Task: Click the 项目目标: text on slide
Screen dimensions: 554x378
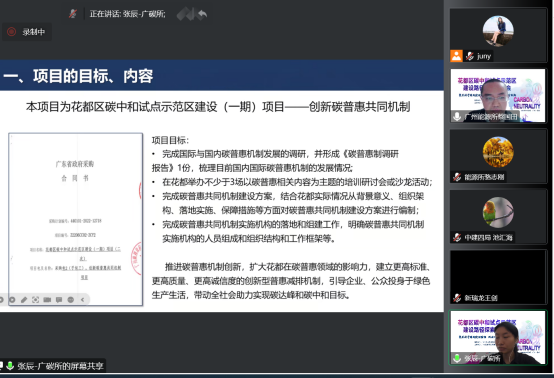Action: pyautogui.click(x=170, y=140)
